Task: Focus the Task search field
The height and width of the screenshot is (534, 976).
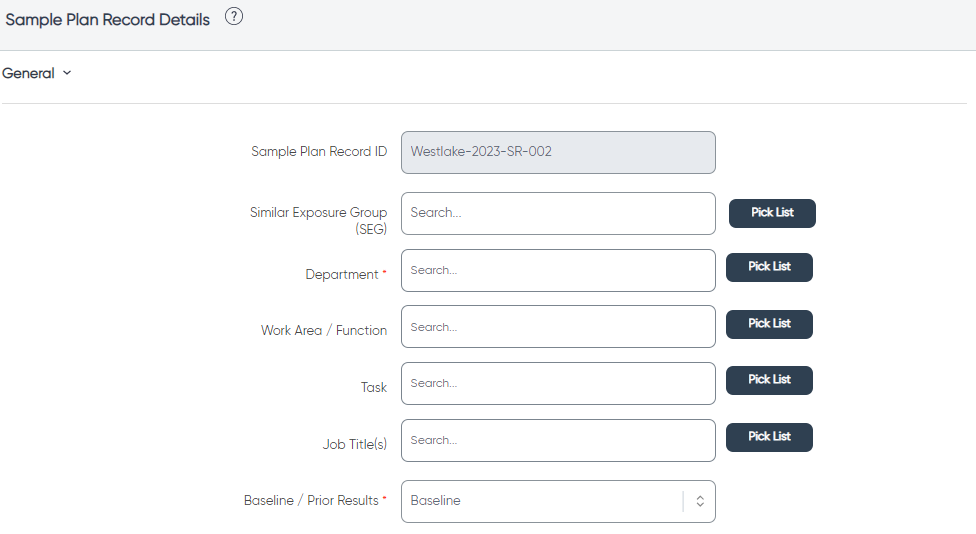Action: tap(558, 383)
